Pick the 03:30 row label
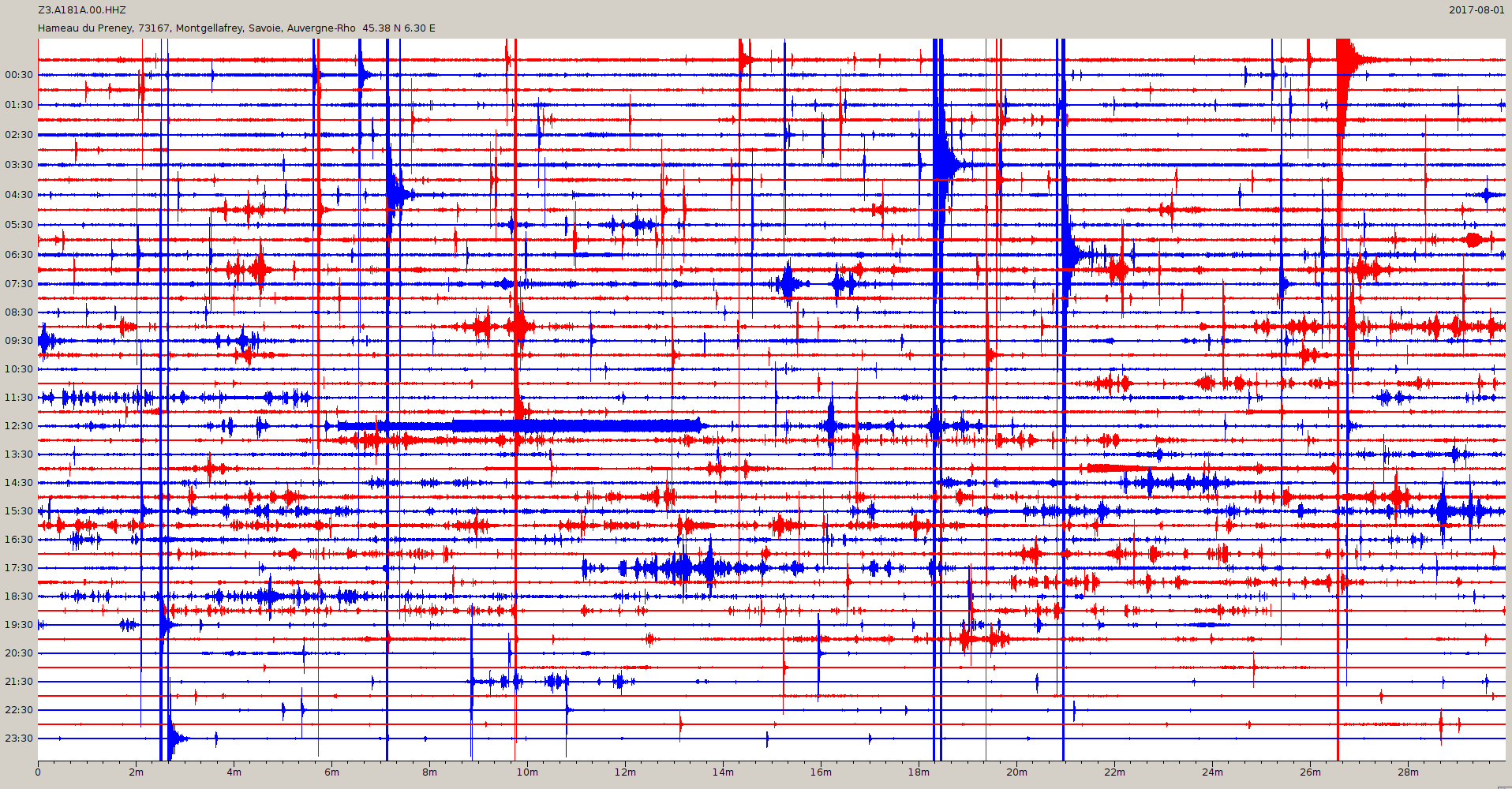Screen dimensions: 1512x789 [19, 165]
